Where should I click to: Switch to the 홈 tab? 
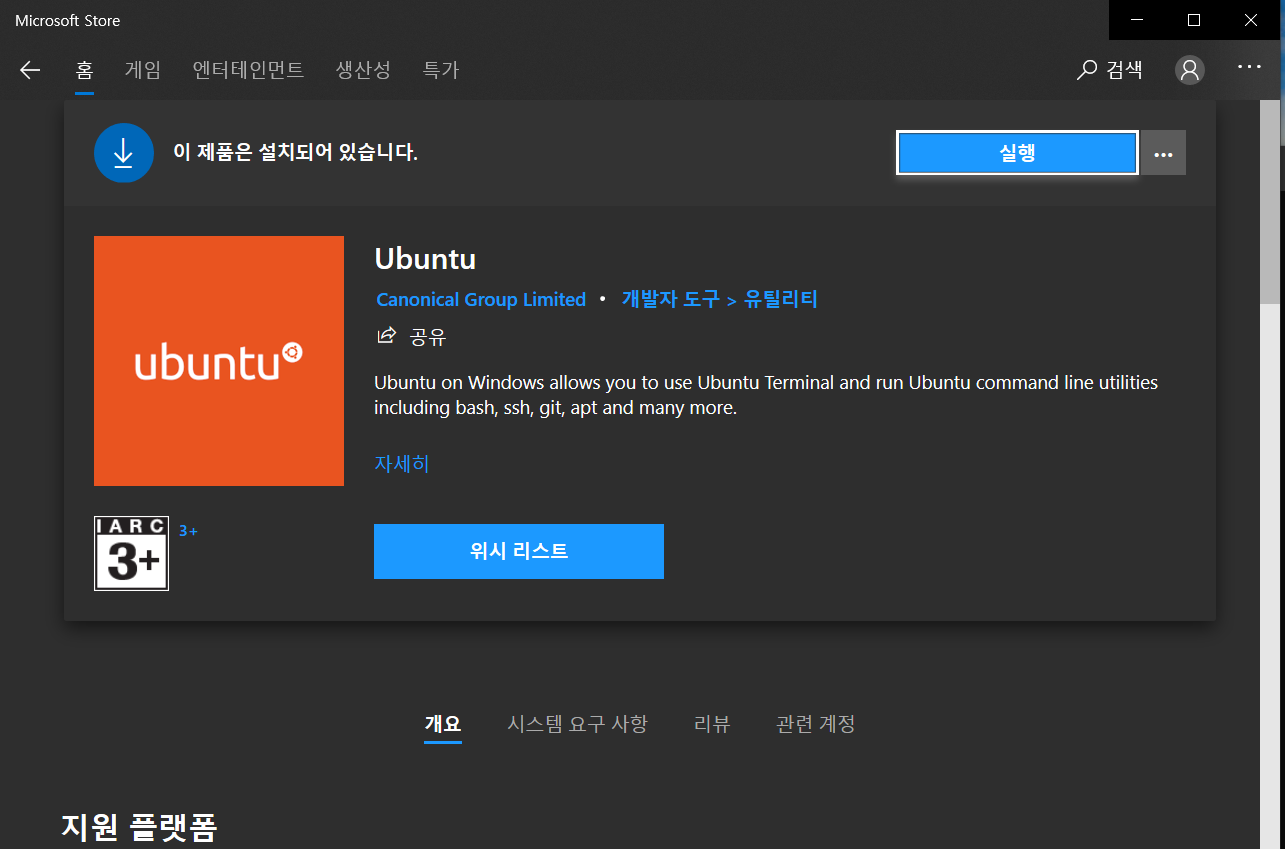click(x=85, y=70)
